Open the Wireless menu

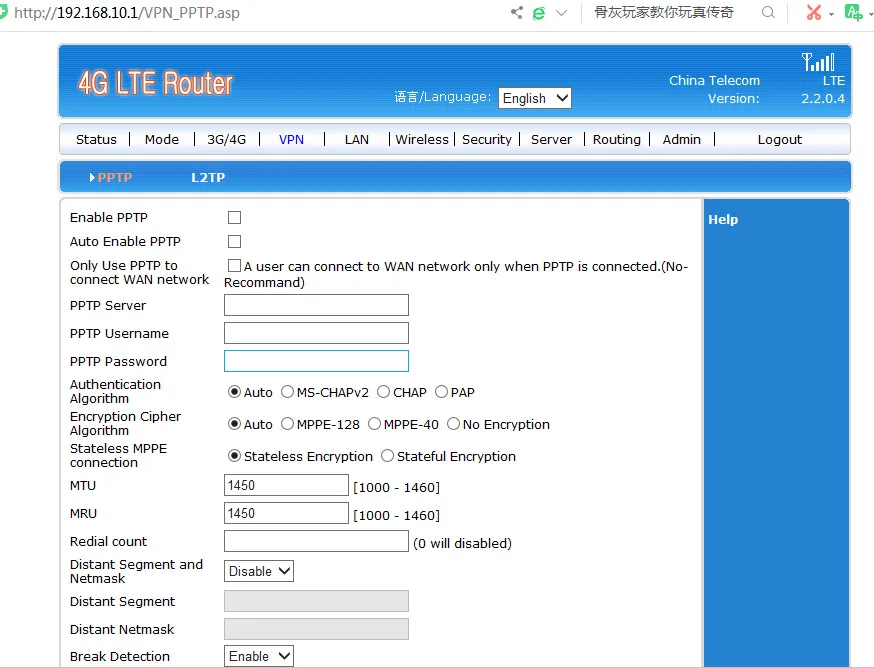[x=421, y=139]
